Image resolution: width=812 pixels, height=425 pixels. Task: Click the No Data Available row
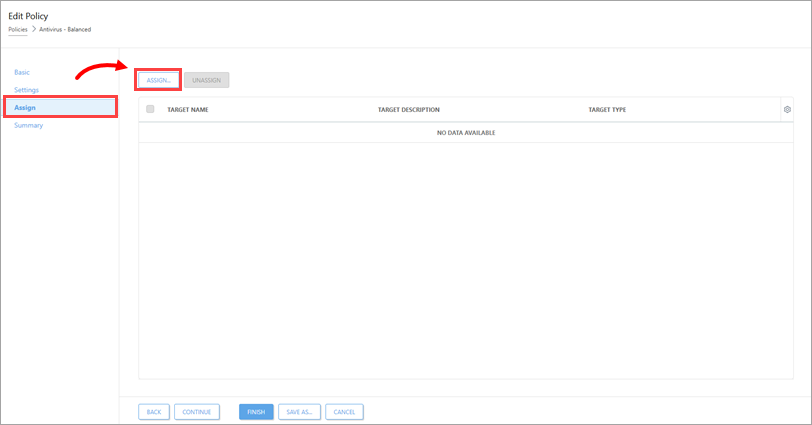(466, 132)
